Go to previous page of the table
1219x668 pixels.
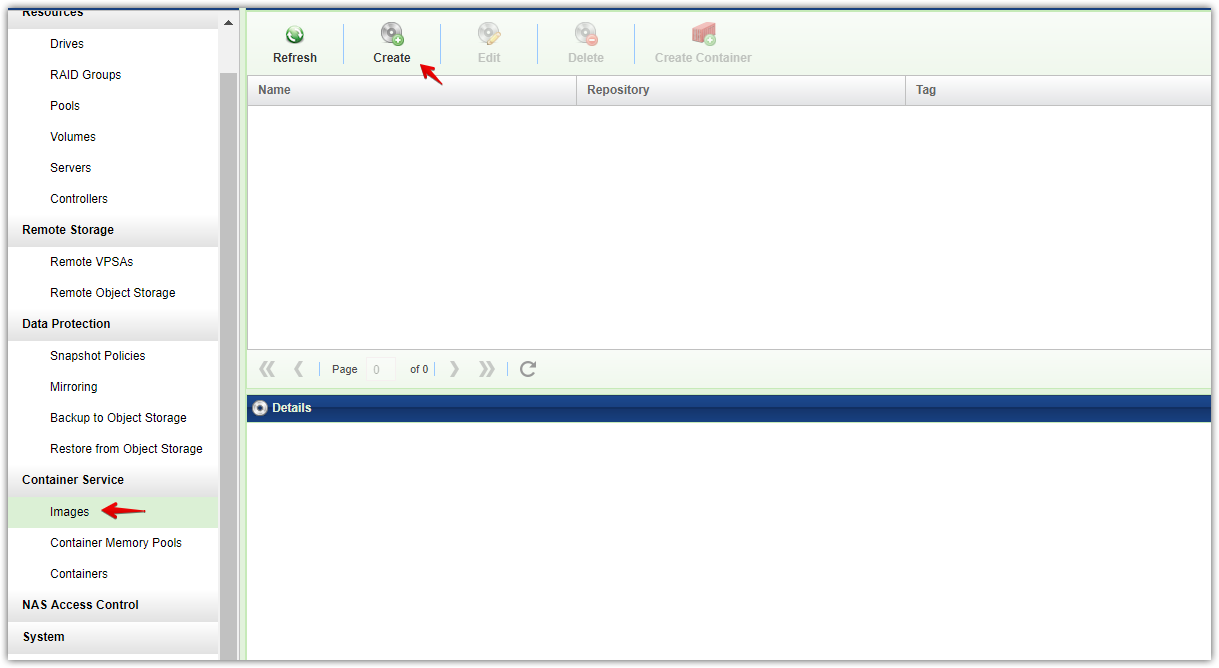pos(298,369)
